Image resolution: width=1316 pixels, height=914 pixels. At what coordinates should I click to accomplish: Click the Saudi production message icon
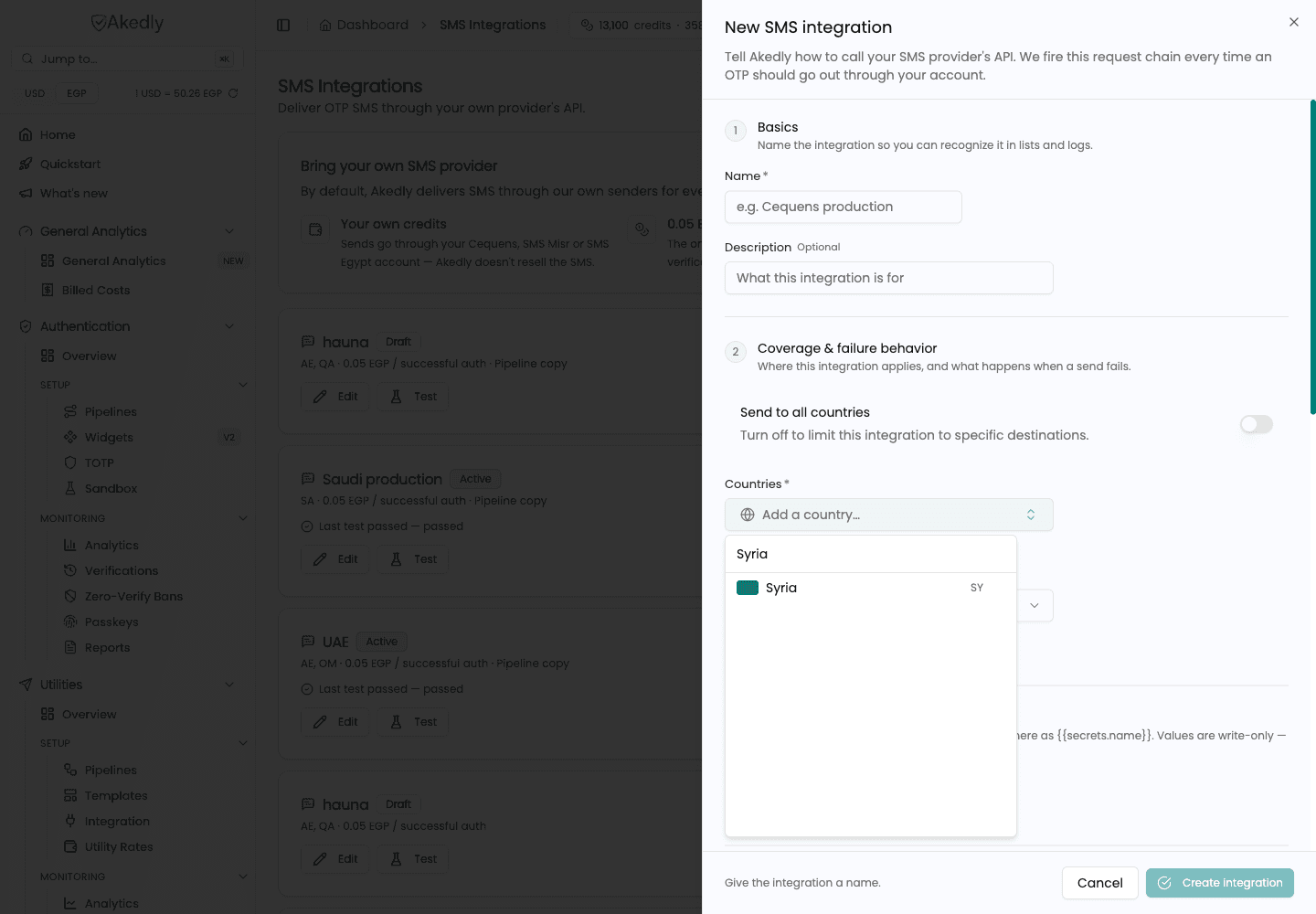tap(308, 479)
